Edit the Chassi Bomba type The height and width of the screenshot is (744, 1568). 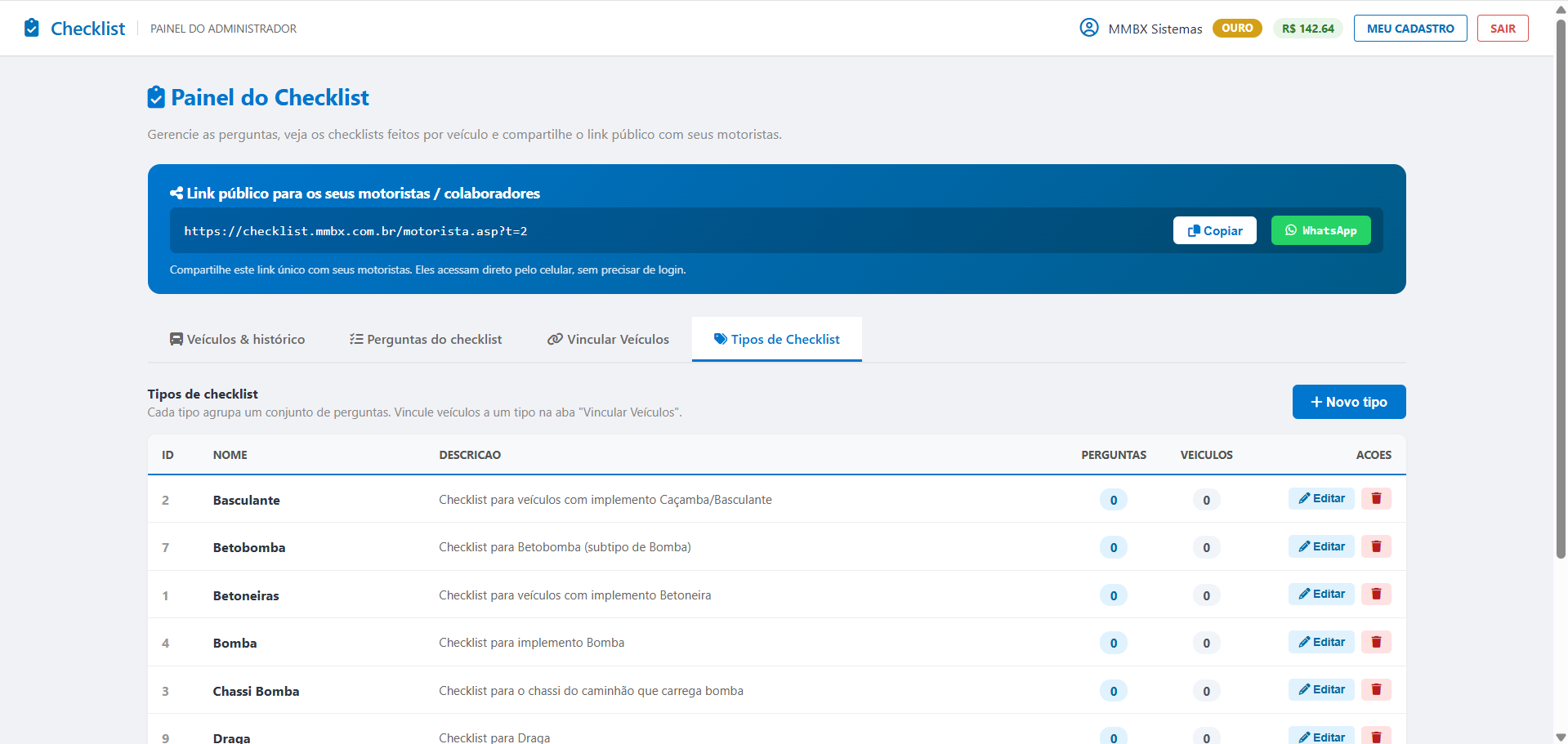point(1321,689)
